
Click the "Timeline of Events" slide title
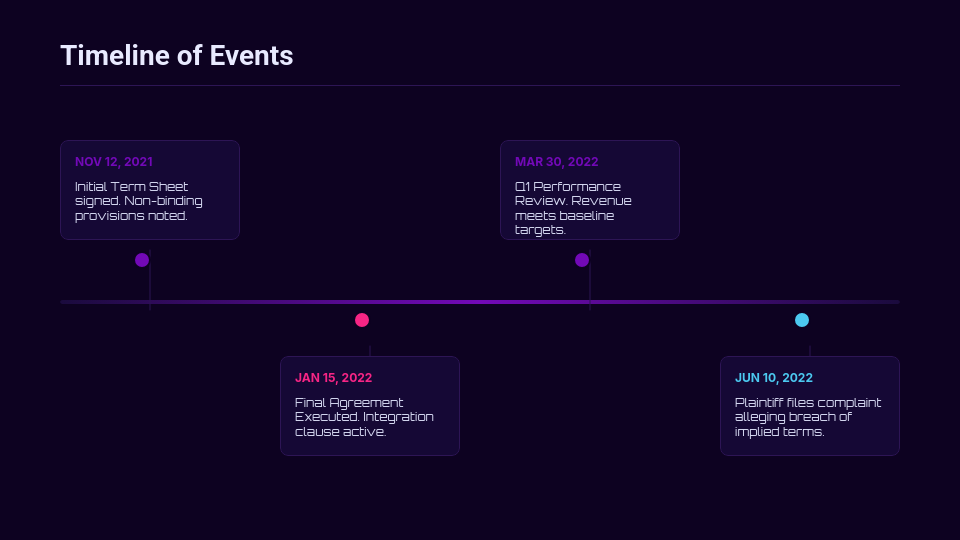coord(177,56)
